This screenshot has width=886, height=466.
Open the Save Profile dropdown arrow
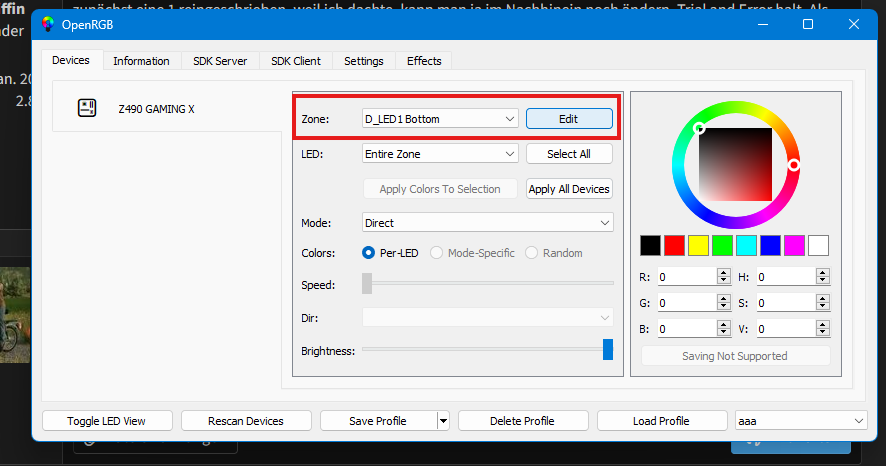[x=444, y=421]
